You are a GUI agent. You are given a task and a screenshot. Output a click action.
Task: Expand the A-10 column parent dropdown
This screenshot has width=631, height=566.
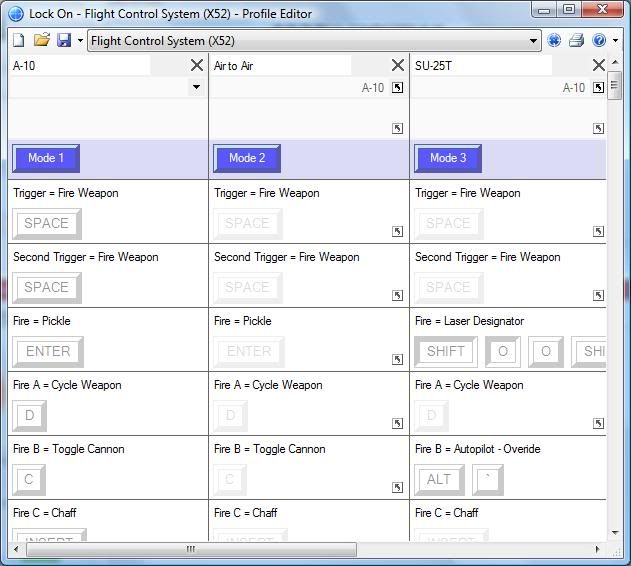pyautogui.click(x=196, y=87)
